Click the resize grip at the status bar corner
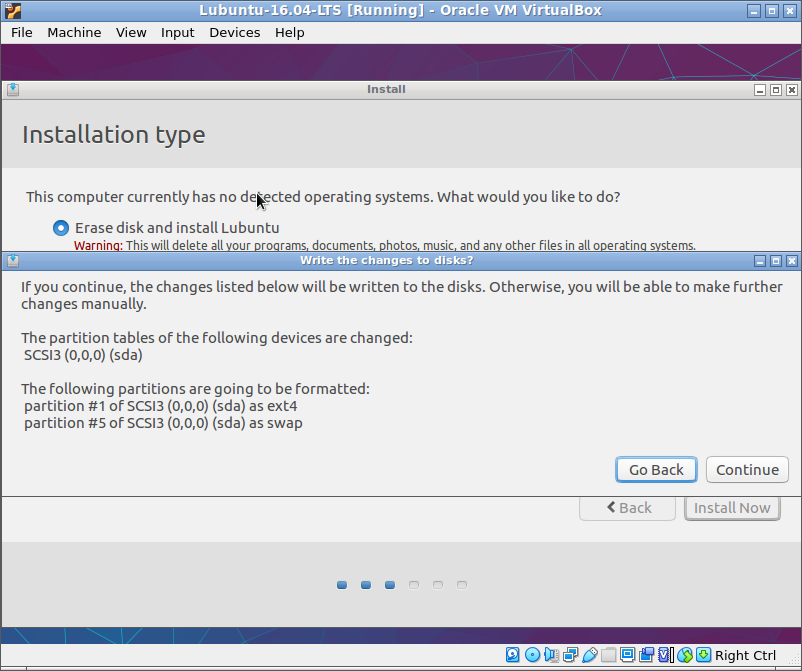 click(x=794, y=660)
